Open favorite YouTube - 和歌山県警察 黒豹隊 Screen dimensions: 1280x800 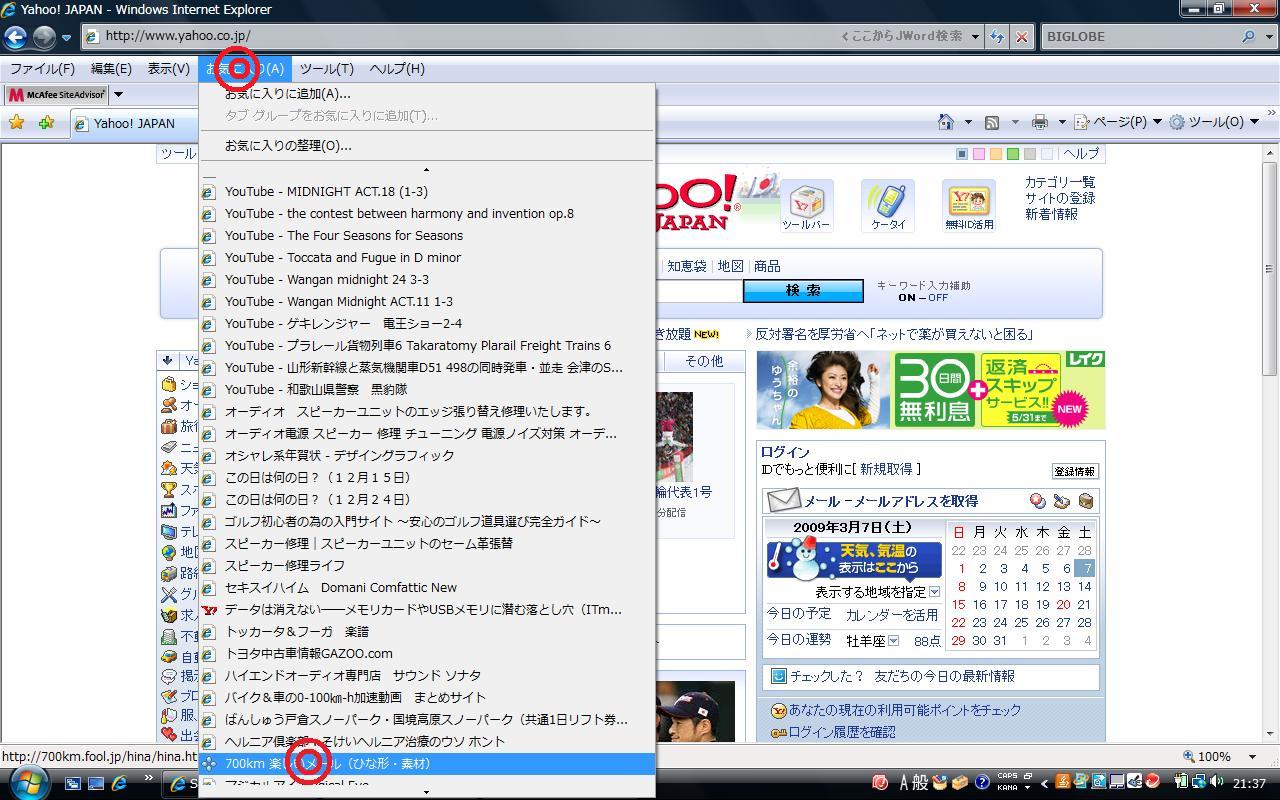pyautogui.click(x=427, y=390)
